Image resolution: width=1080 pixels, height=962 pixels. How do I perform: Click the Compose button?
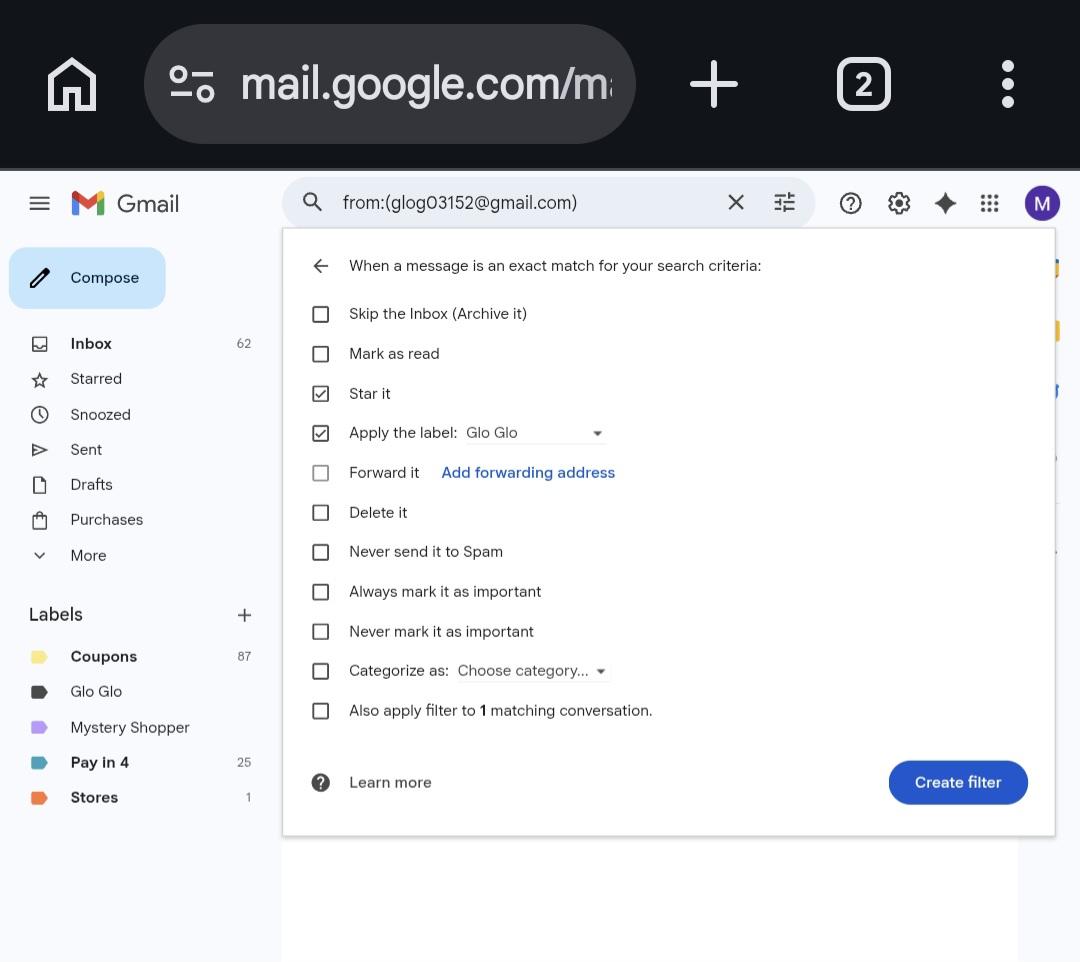pos(87,278)
